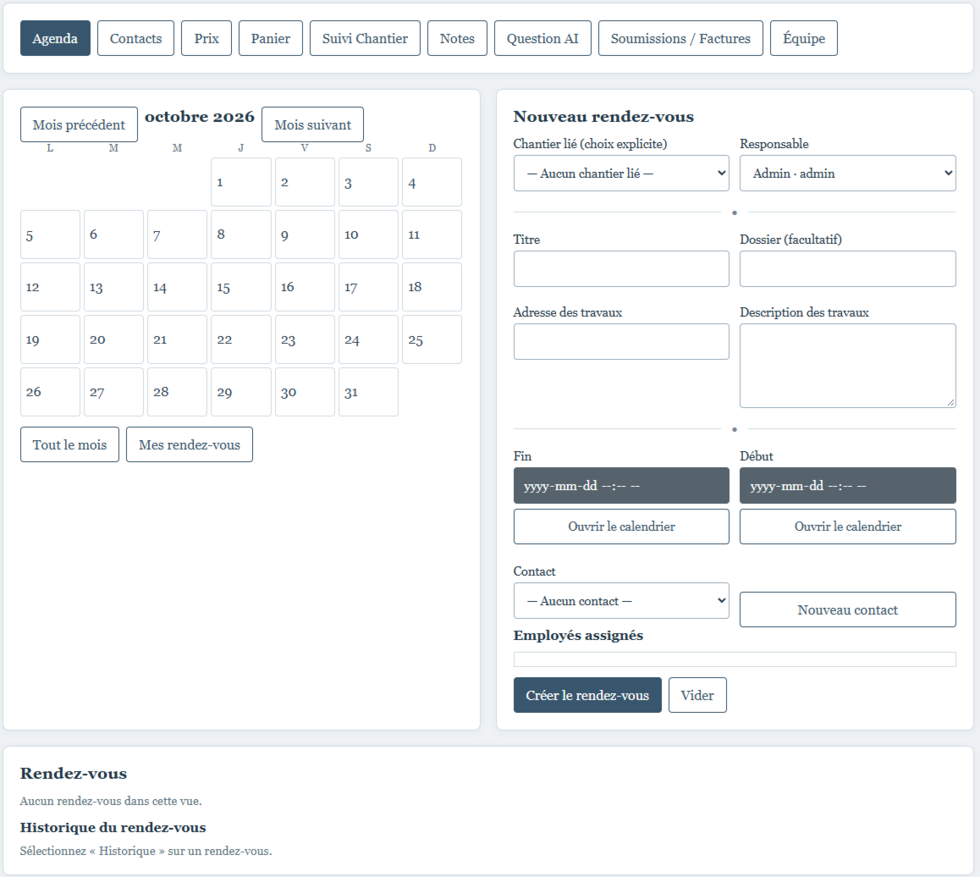The height and width of the screenshot is (877, 980).
Task: Click 'Aucun rendez-vous dans cette vue.' text
Action: [111, 801]
